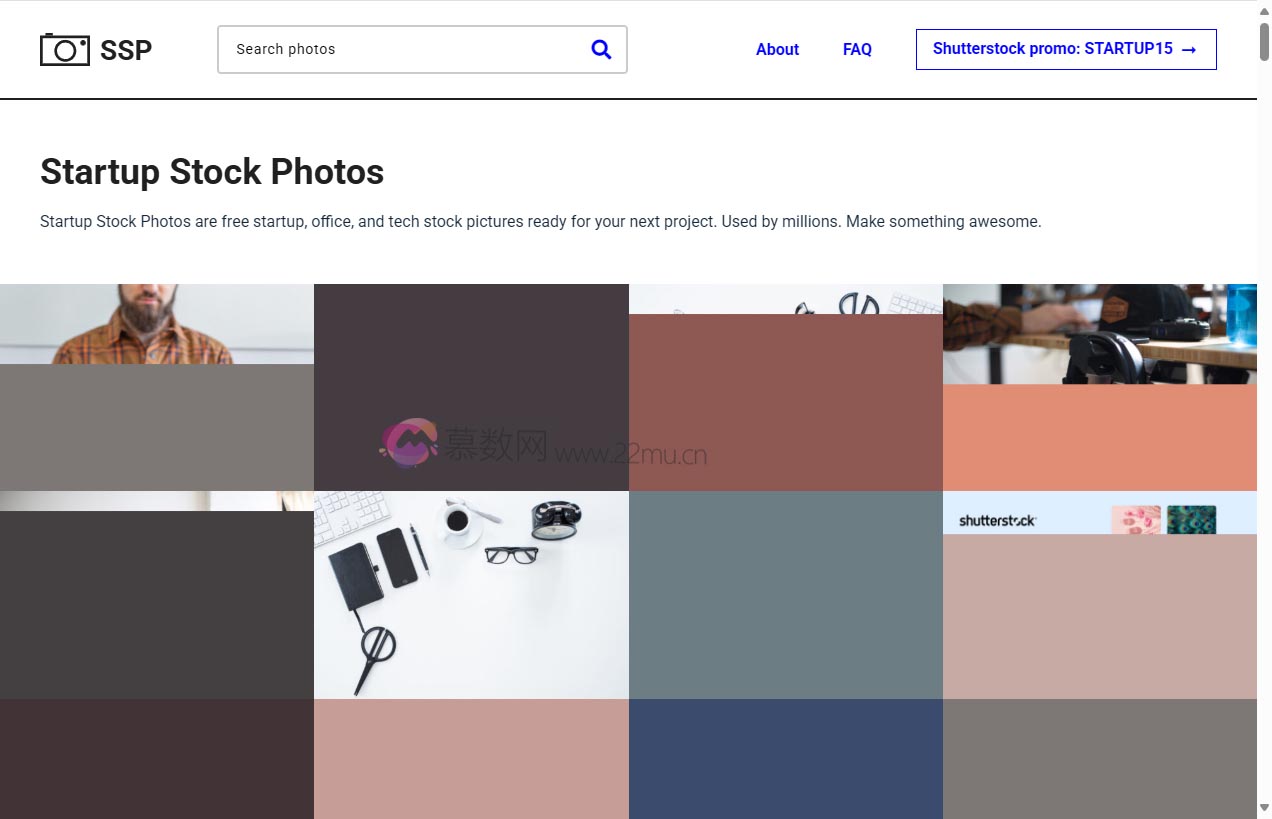Click the coral solid-color photo tile
Image resolution: width=1272 pixels, height=819 pixels.
tap(1100, 435)
